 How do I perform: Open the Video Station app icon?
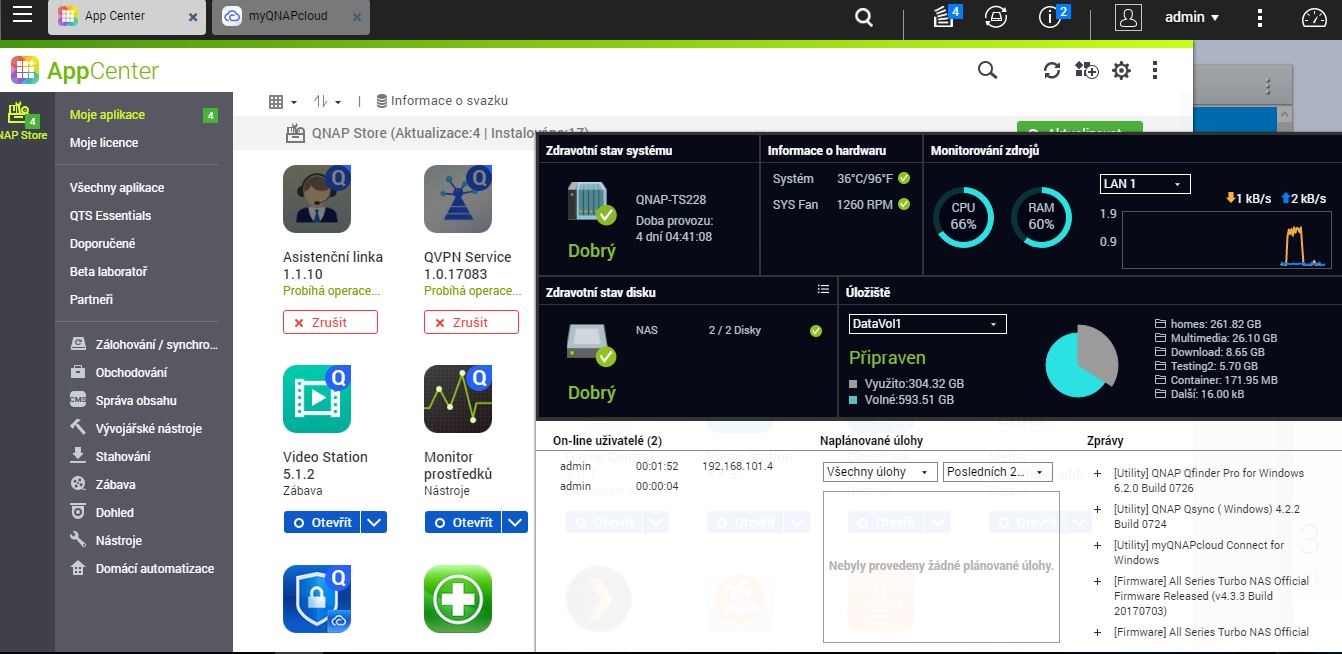[317, 398]
